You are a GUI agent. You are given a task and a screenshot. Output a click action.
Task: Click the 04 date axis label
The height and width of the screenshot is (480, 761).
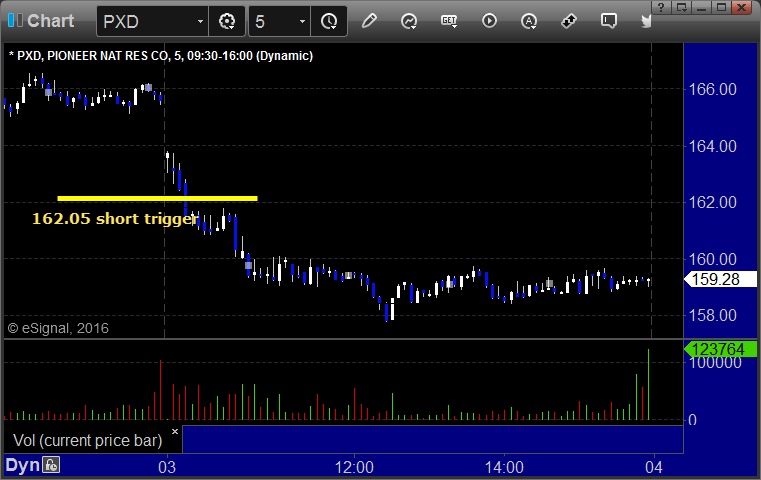[654, 467]
